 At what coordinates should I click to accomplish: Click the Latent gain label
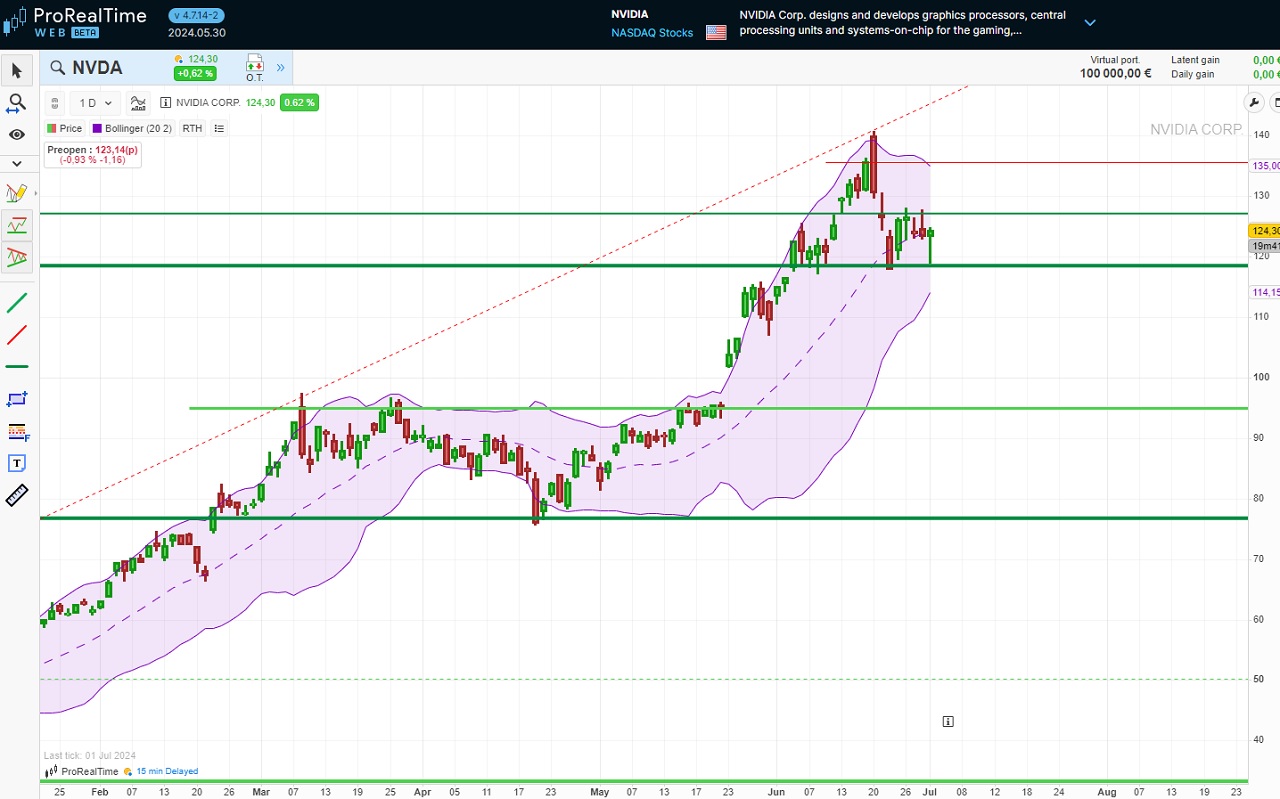1195,60
